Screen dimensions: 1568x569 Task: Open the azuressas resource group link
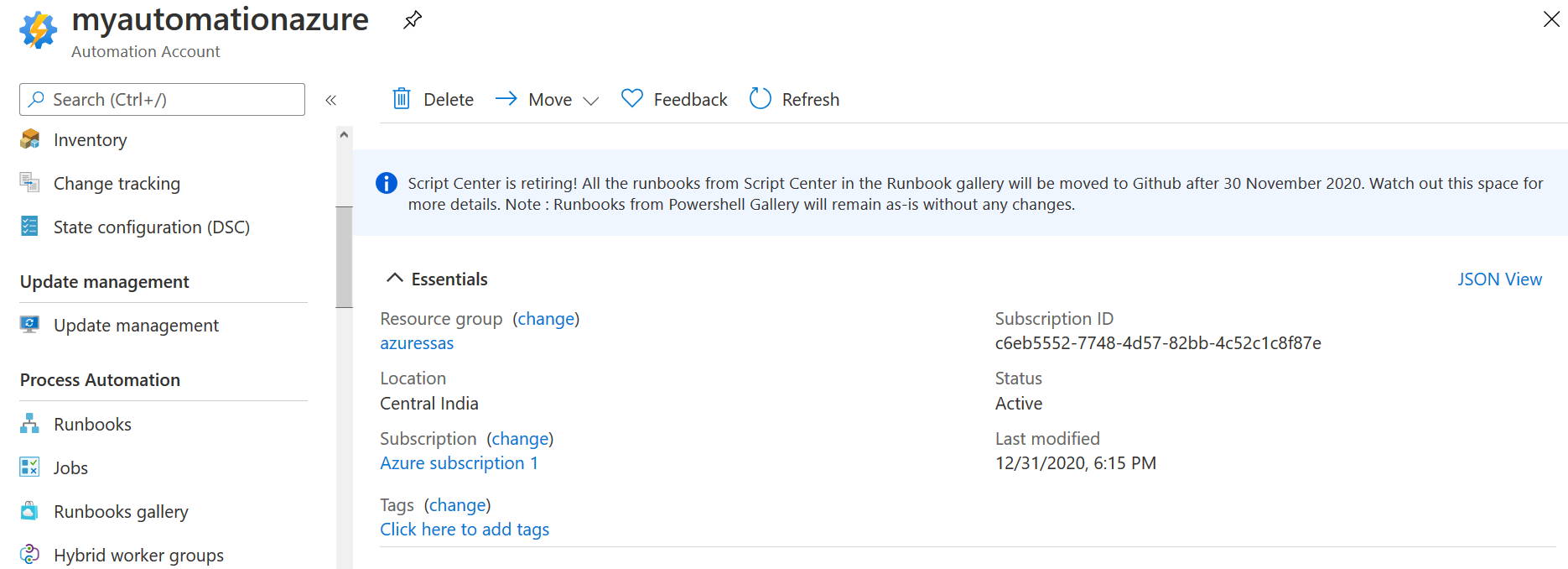[417, 343]
